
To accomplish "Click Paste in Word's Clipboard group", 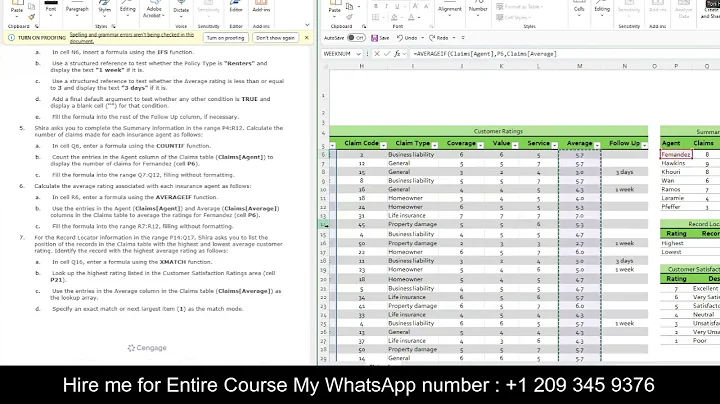I will tap(17, 7).
